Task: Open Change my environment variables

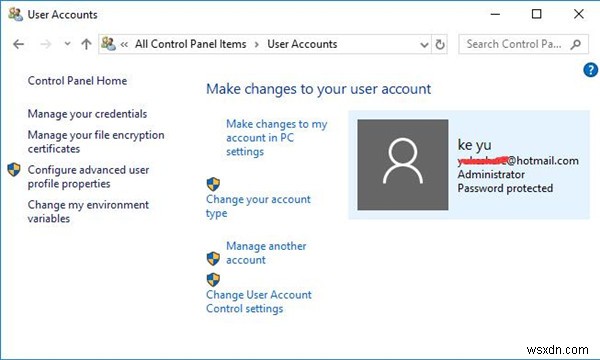Action: tap(88, 212)
